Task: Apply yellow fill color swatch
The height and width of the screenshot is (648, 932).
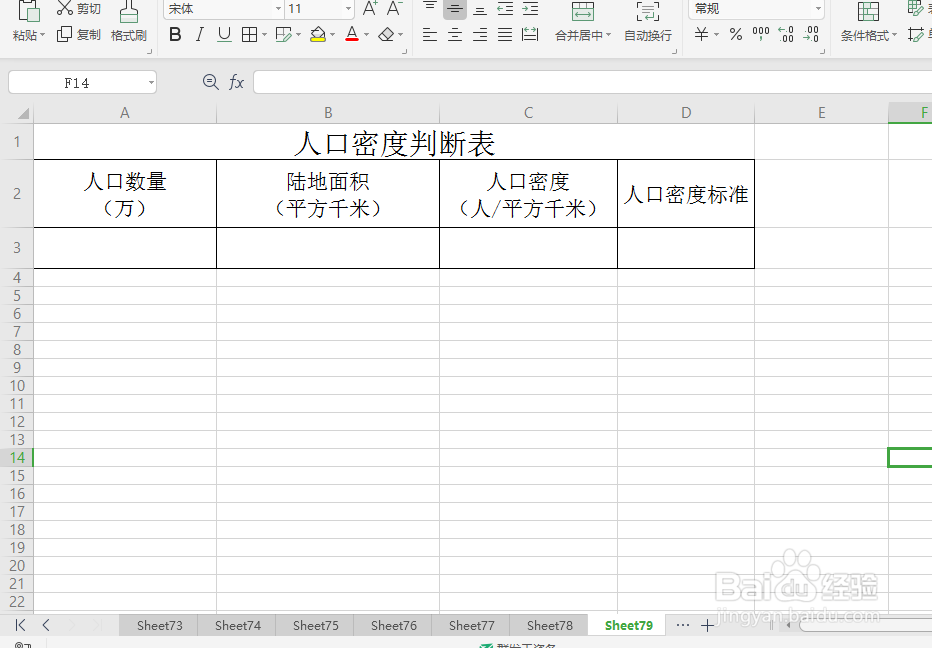Action: click(318, 34)
